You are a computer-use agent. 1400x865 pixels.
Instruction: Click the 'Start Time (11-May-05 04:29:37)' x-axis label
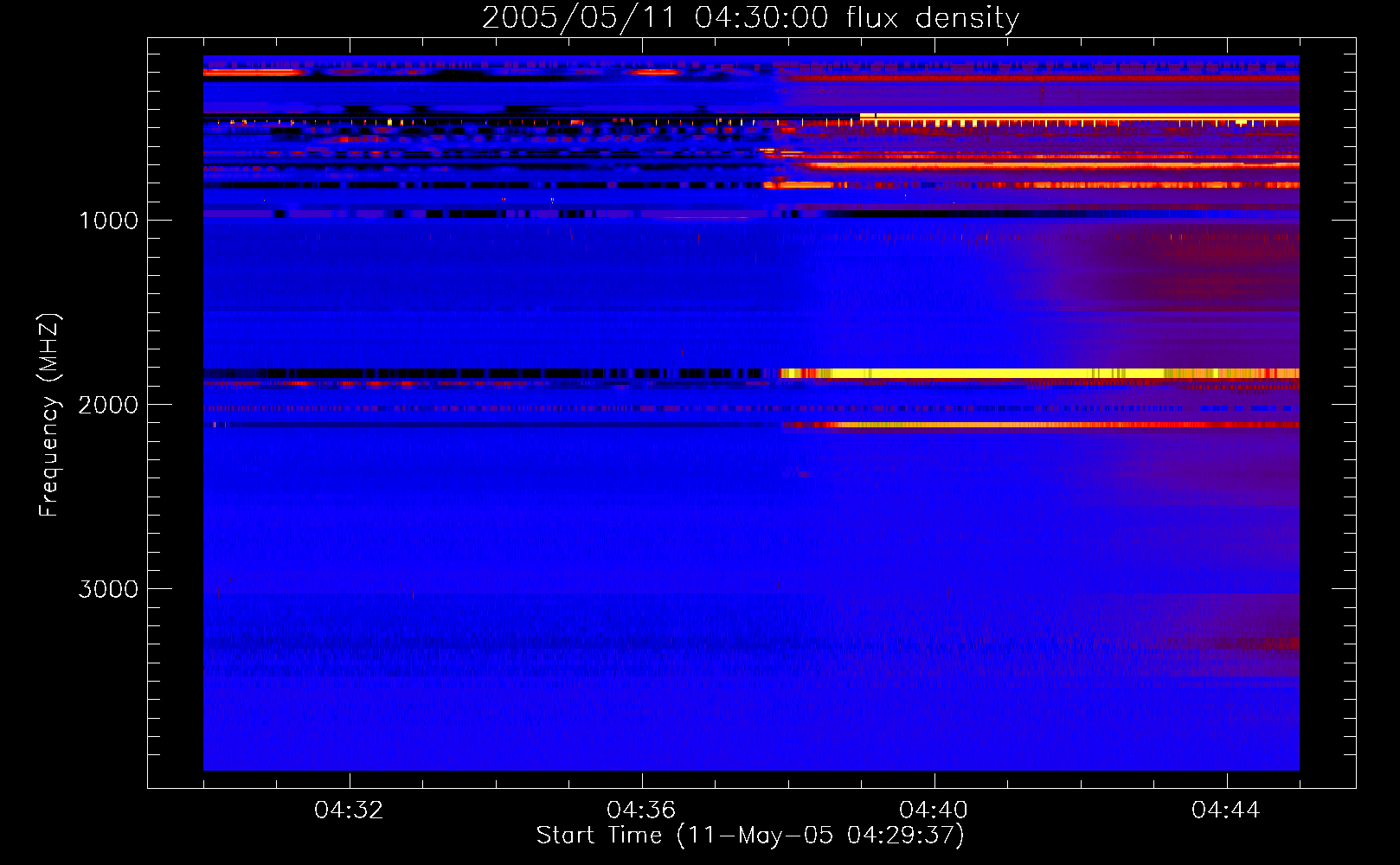pyautogui.click(x=750, y=836)
